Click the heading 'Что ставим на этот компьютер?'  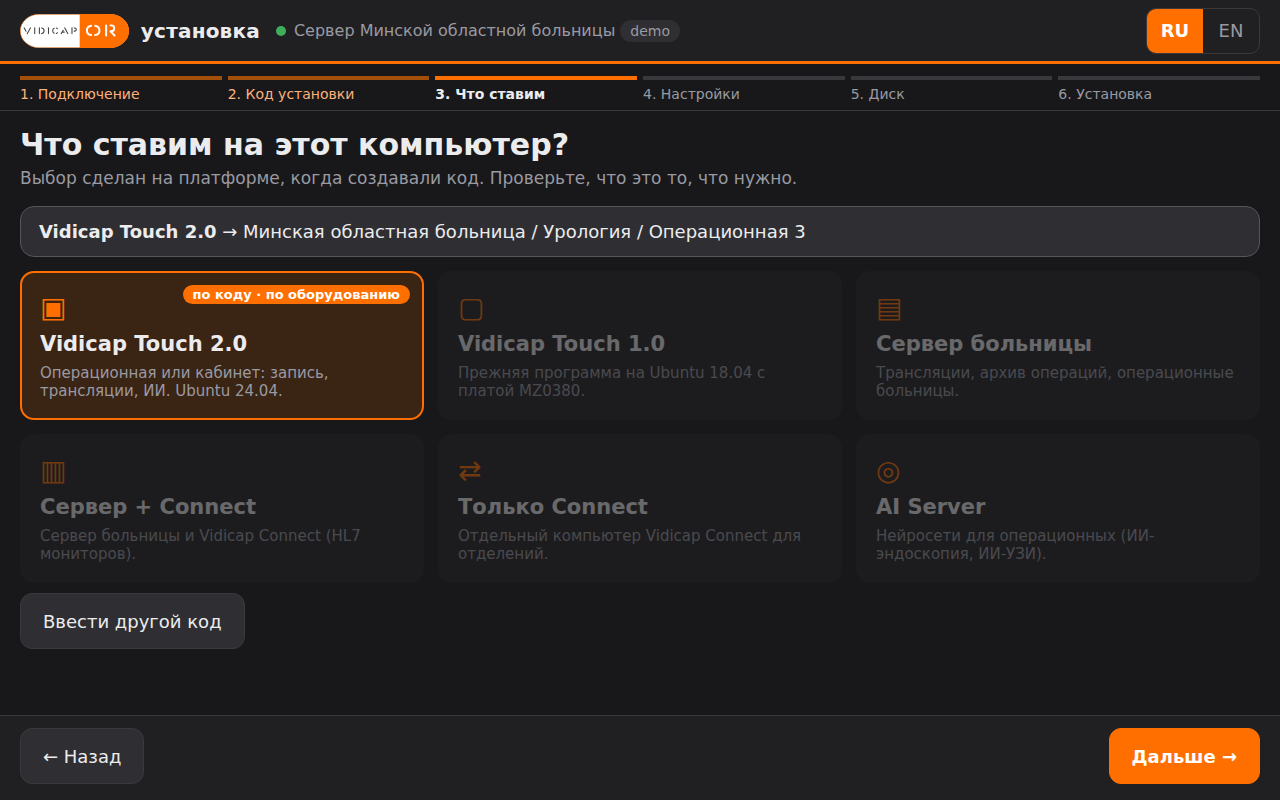pyautogui.click(x=294, y=145)
